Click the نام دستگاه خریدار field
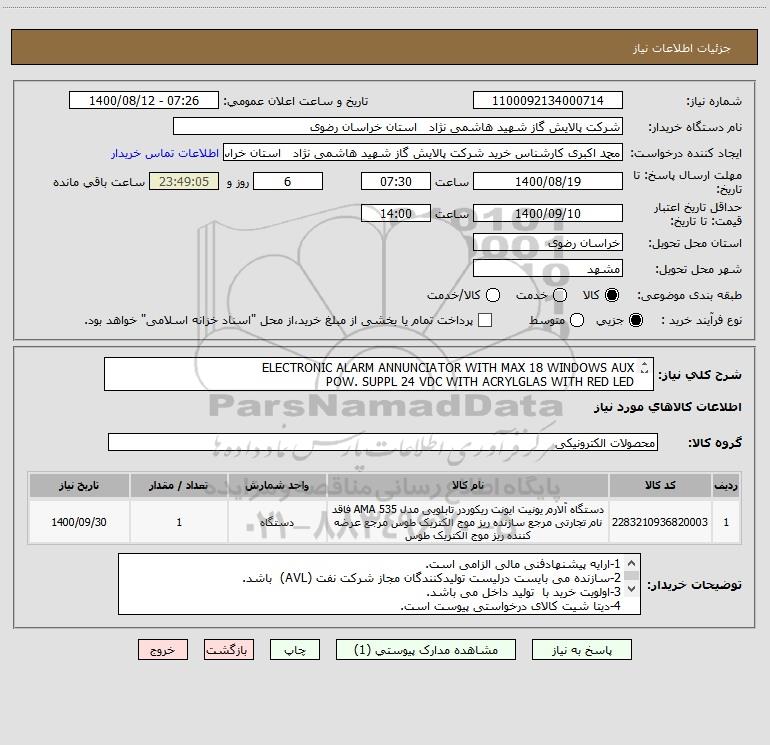Image resolution: width=770 pixels, height=745 pixels. click(398, 127)
